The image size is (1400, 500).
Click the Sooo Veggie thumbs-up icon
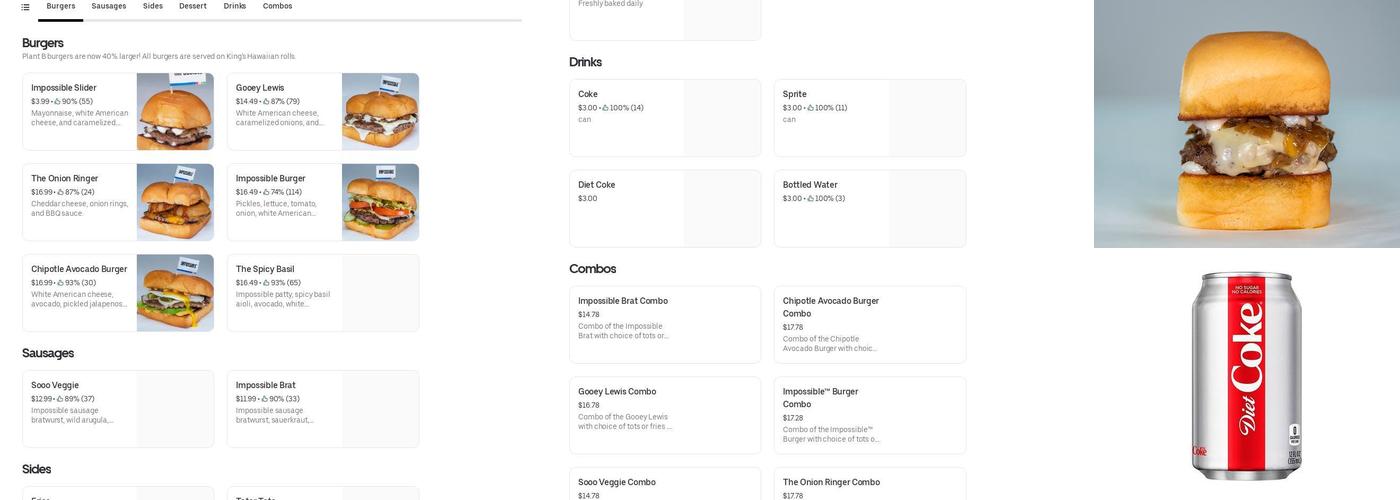click(60, 399)
